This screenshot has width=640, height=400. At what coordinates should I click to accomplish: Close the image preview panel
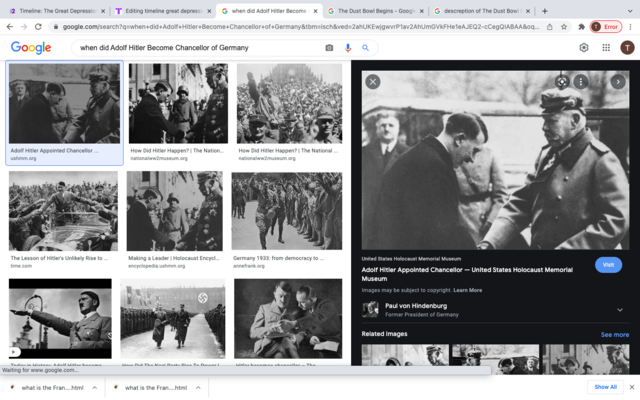pos(373,82)
